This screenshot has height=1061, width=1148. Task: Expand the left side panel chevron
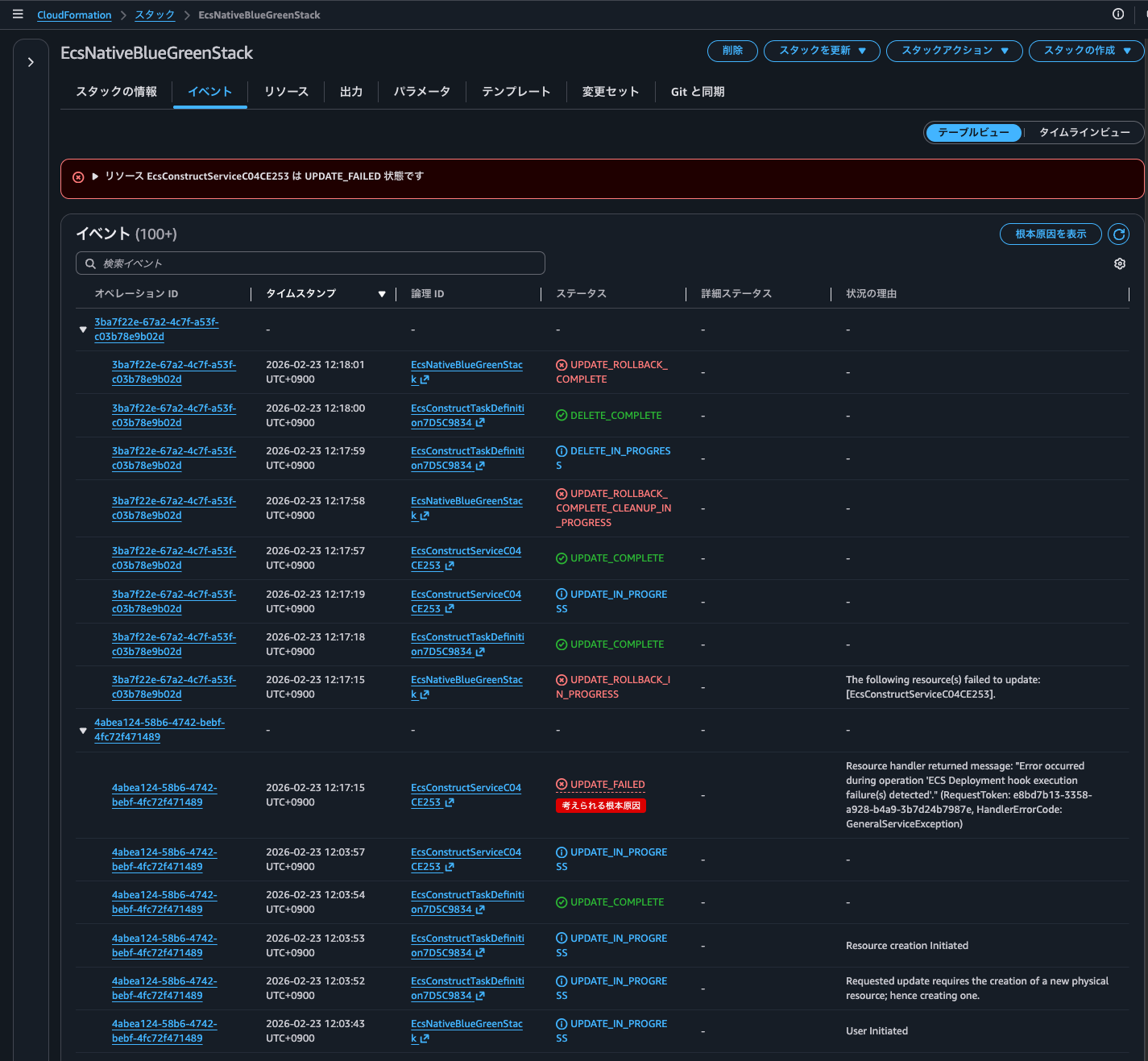(31, 62)
